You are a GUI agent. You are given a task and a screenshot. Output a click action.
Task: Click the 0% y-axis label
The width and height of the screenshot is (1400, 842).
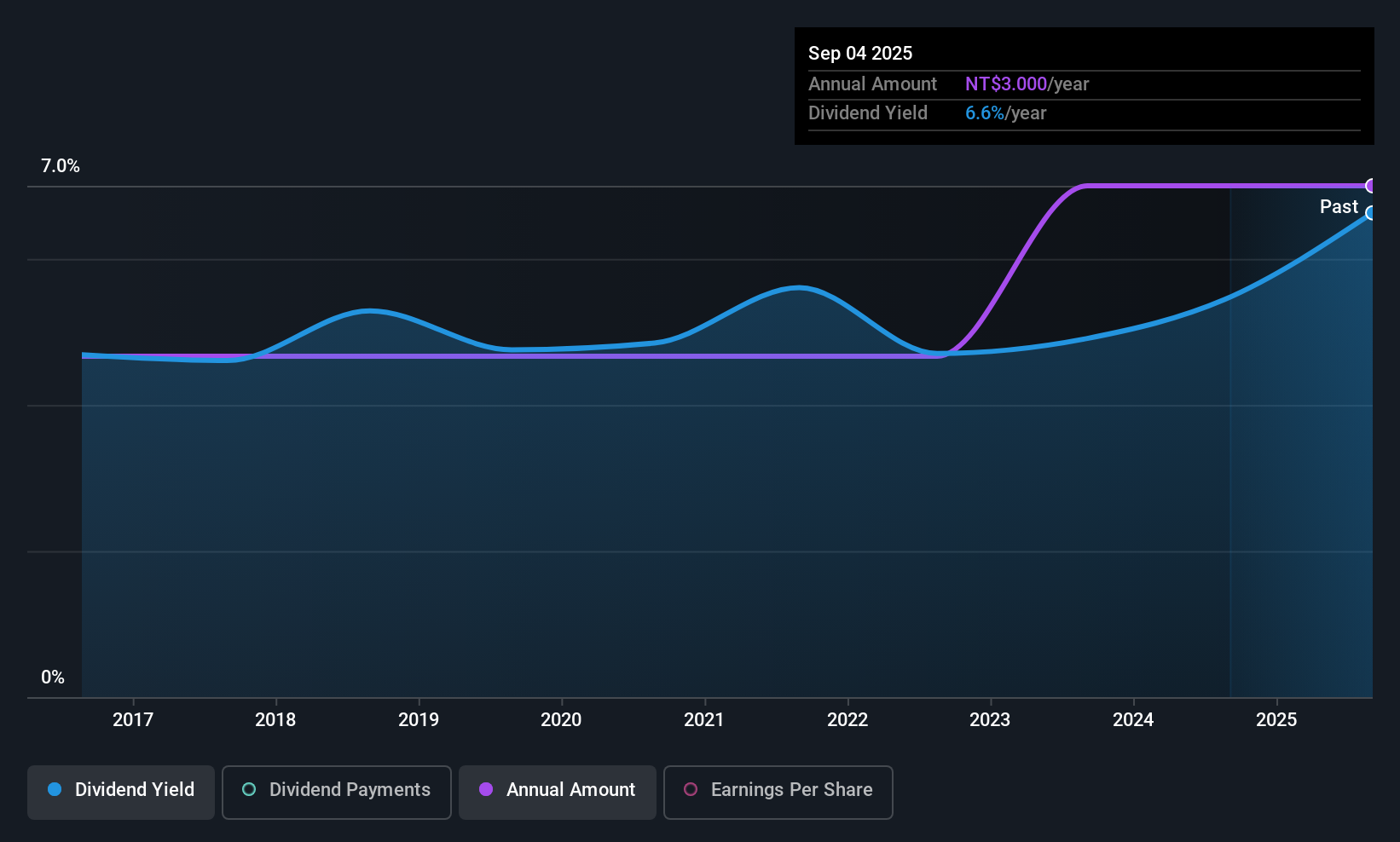coord(53,678)
